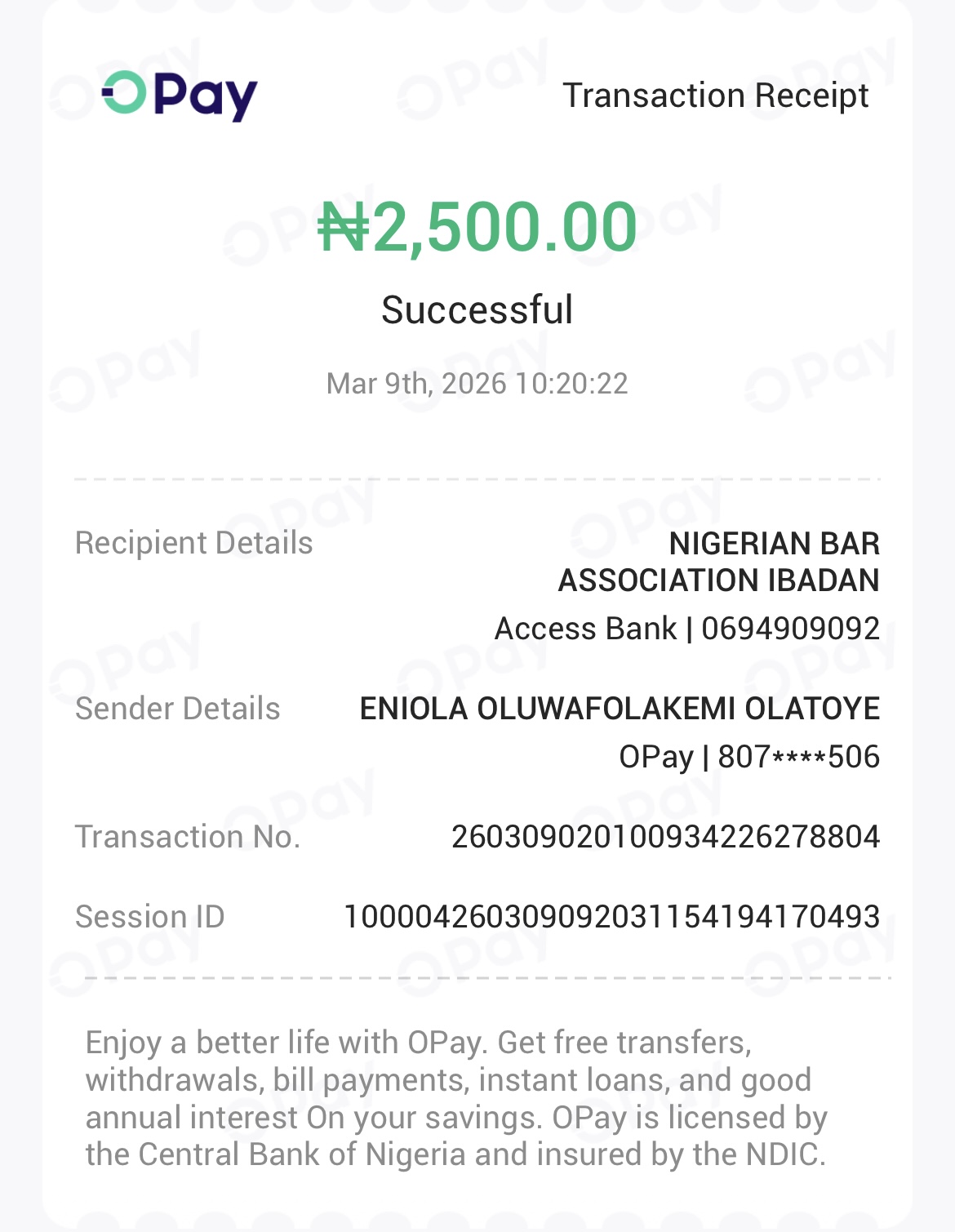Viewport: 955px width, 1232px height.
Task: Click the Transaction No. label
Action: pyautogui.click(x=188, y=837)
